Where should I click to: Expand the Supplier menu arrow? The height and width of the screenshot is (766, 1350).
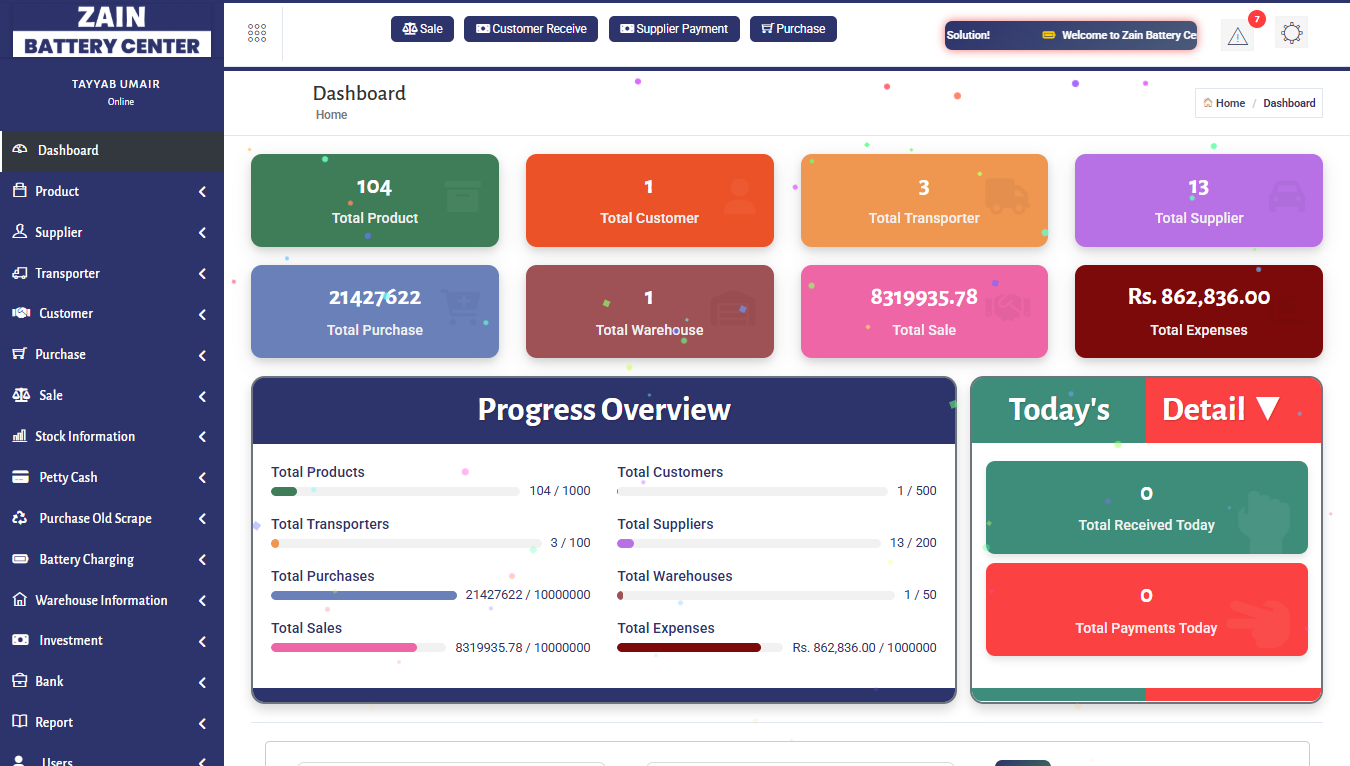coord(202,233)
